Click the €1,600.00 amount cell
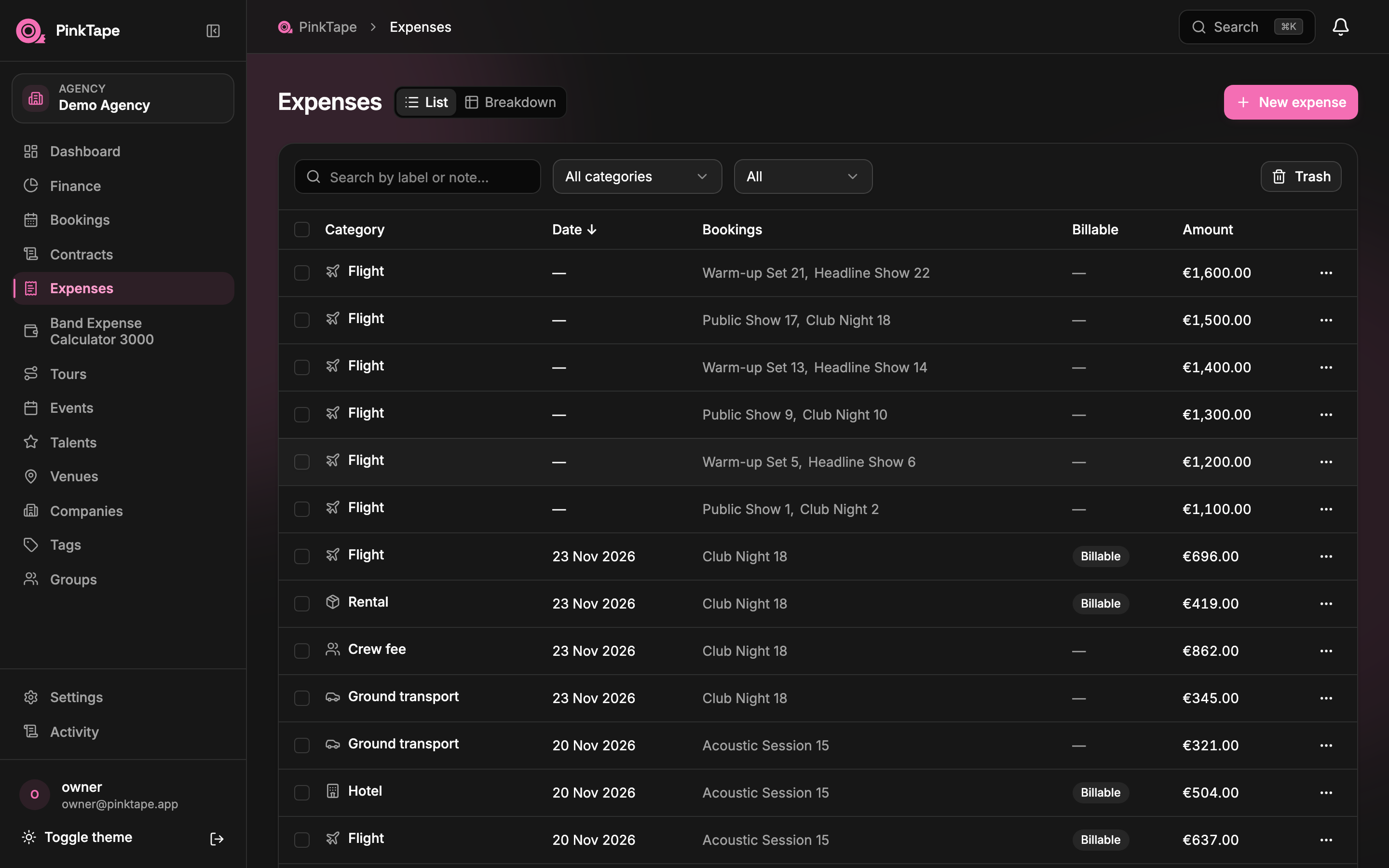 click(x=1217, y=272)
